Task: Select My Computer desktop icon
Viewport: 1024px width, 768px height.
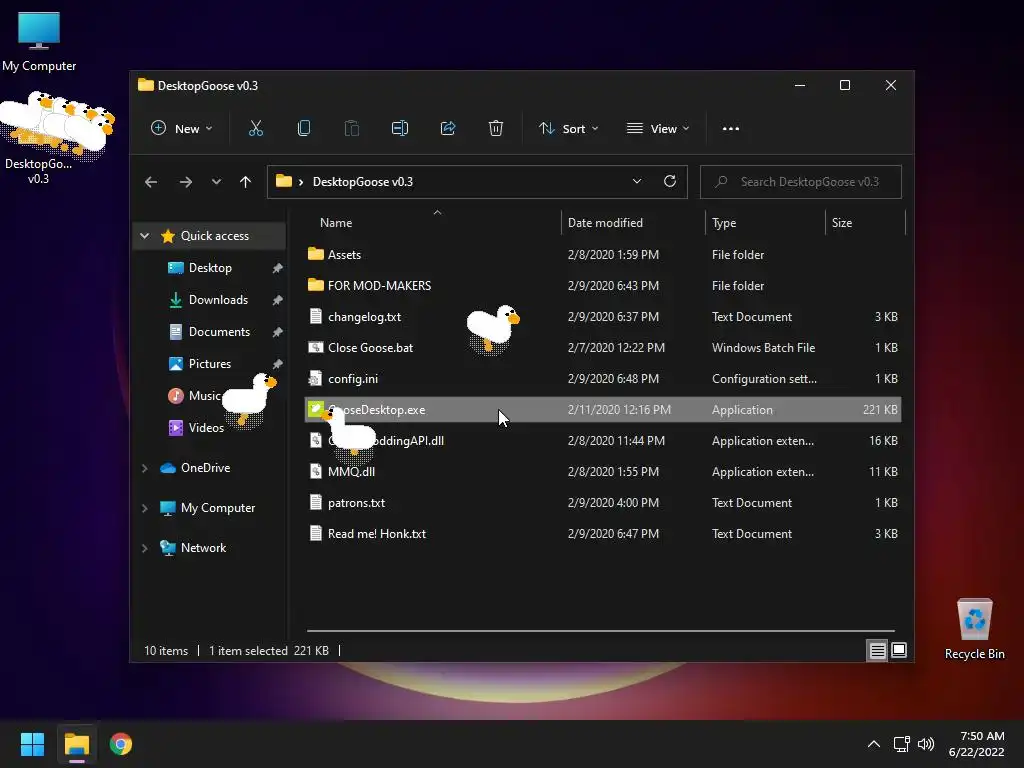Action: 39,41
